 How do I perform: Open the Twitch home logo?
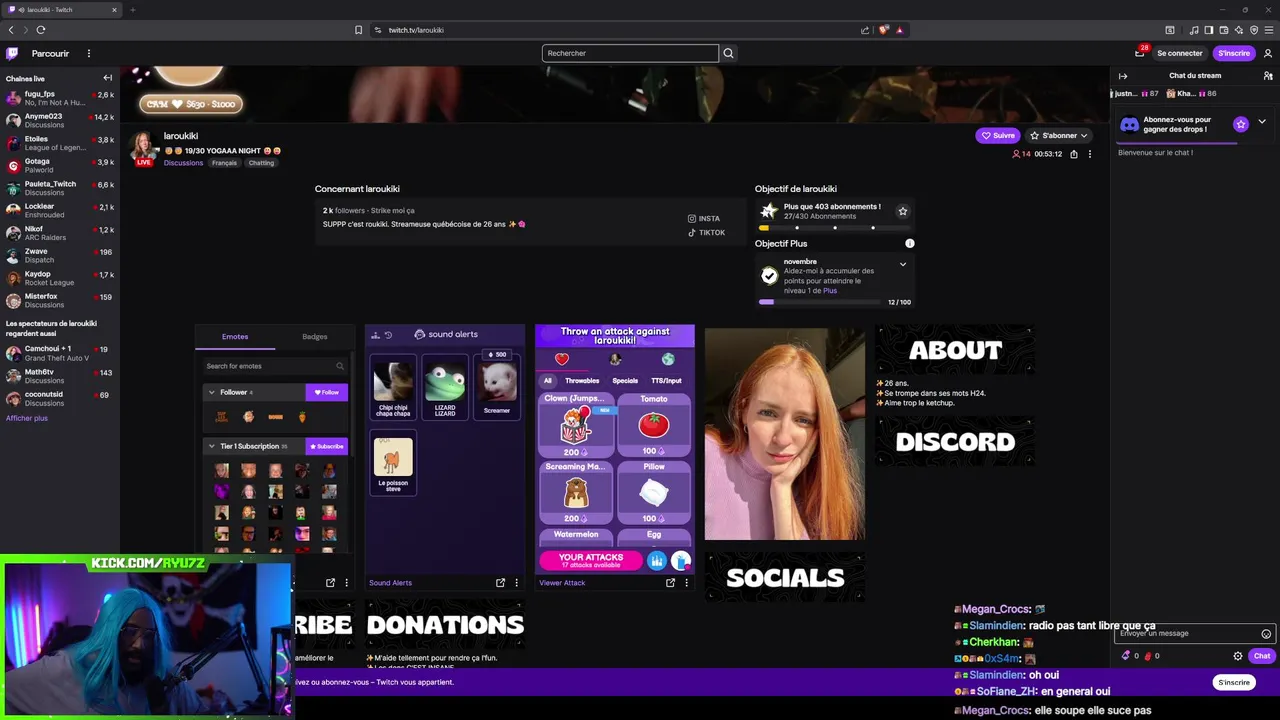[x=12, y=53]
